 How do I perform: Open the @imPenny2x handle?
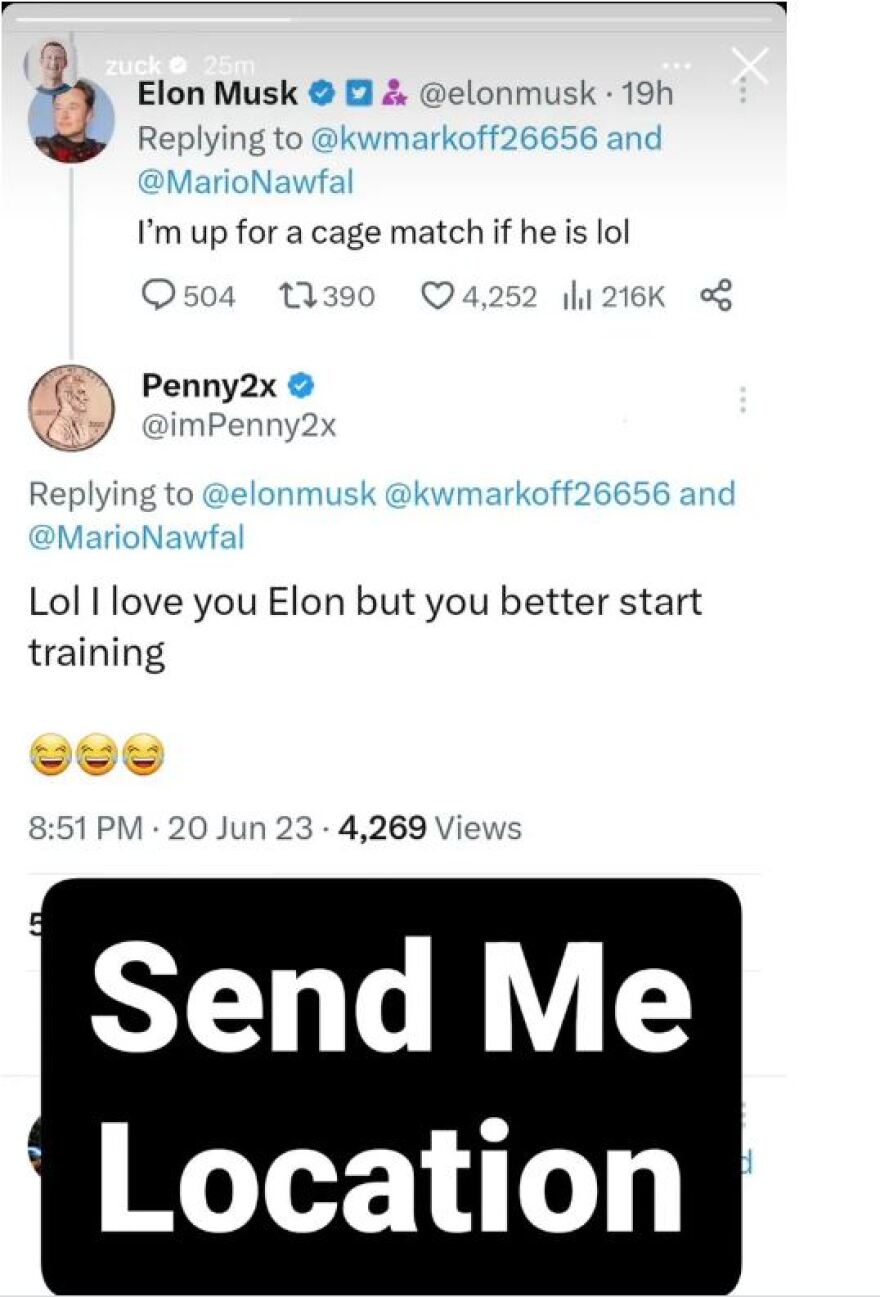click(x=239, y=427)
